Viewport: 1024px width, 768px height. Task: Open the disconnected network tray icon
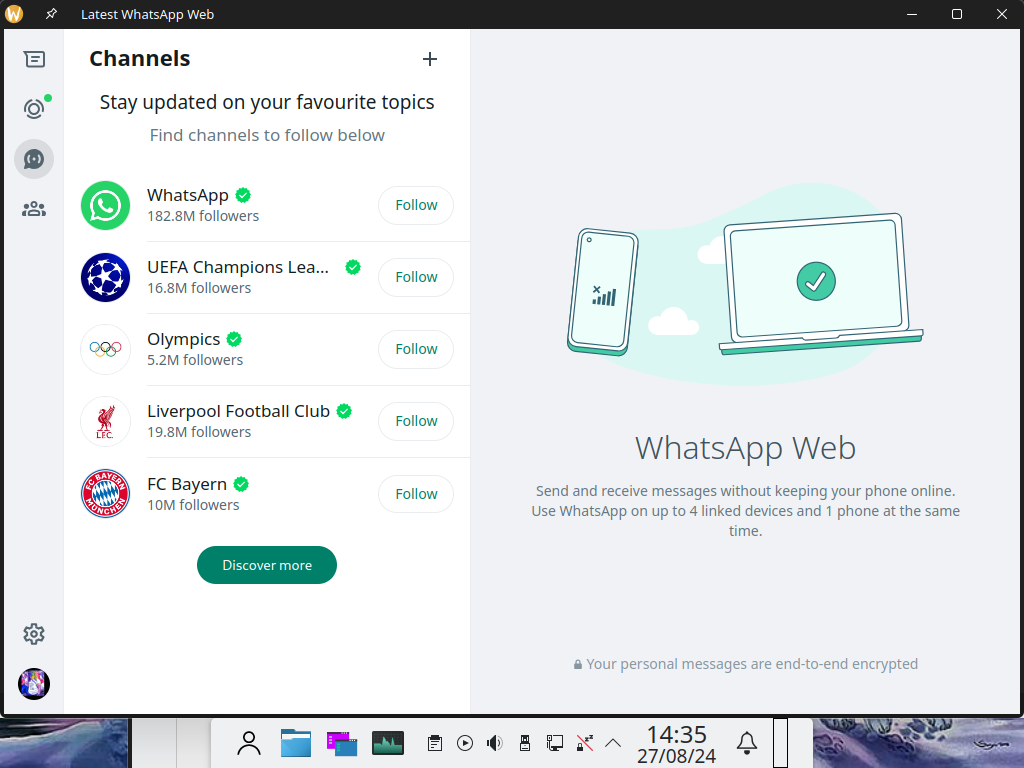point(584,743)
